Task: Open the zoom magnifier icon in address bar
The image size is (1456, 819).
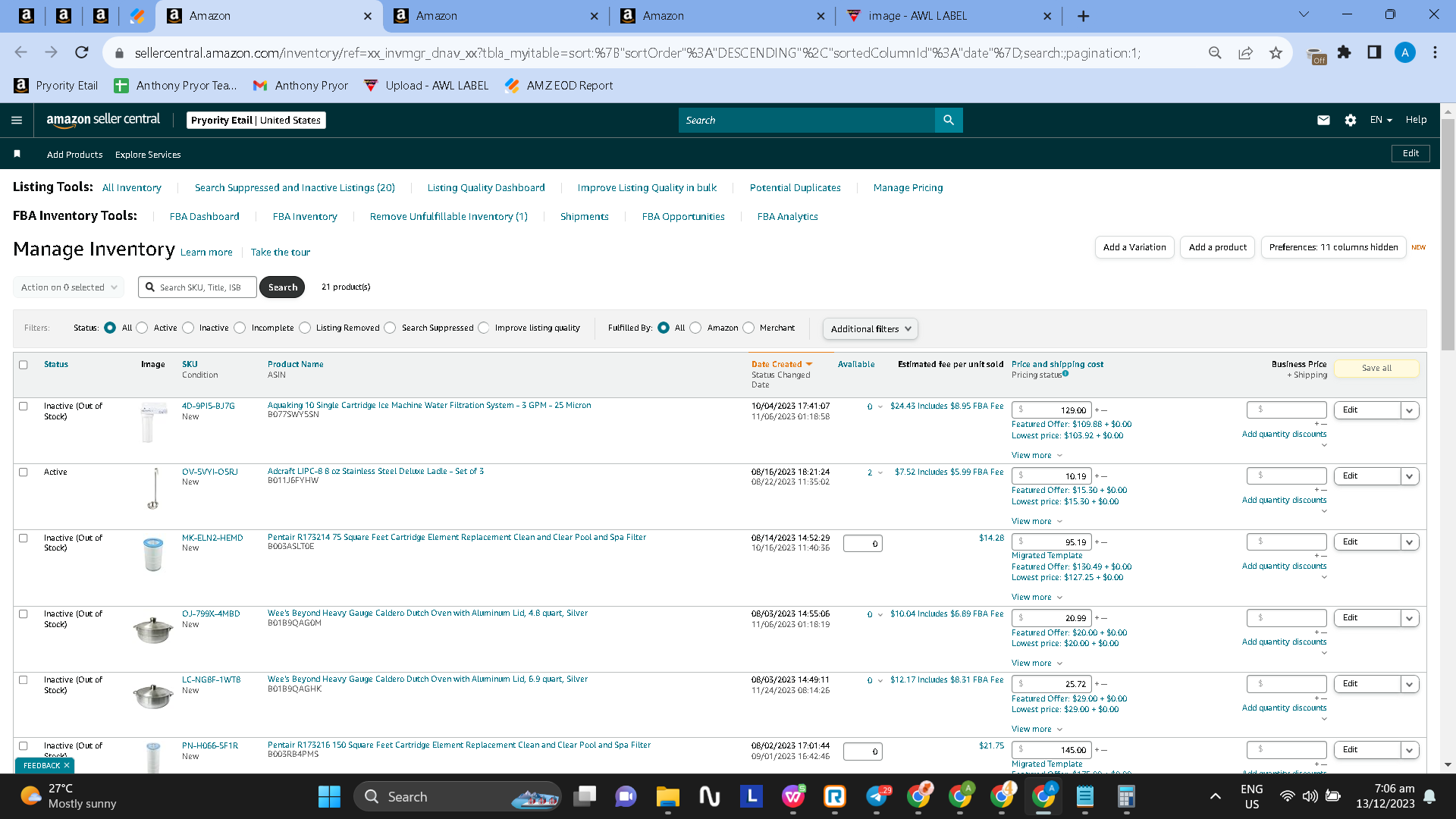Action: click(x=1215, y=52)
